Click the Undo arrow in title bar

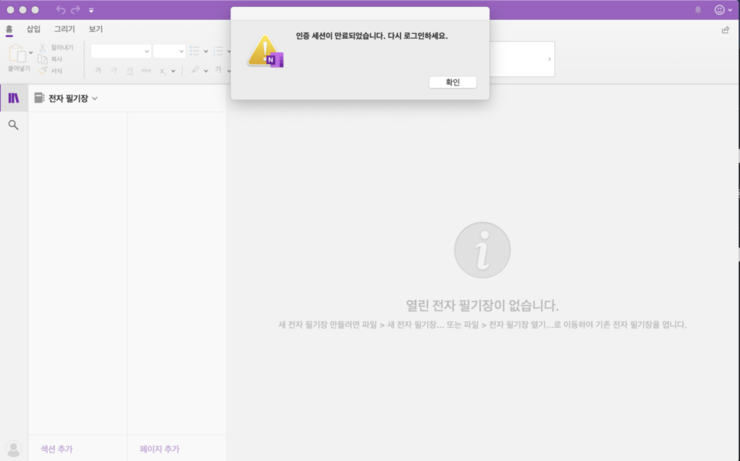pos(60,9)
